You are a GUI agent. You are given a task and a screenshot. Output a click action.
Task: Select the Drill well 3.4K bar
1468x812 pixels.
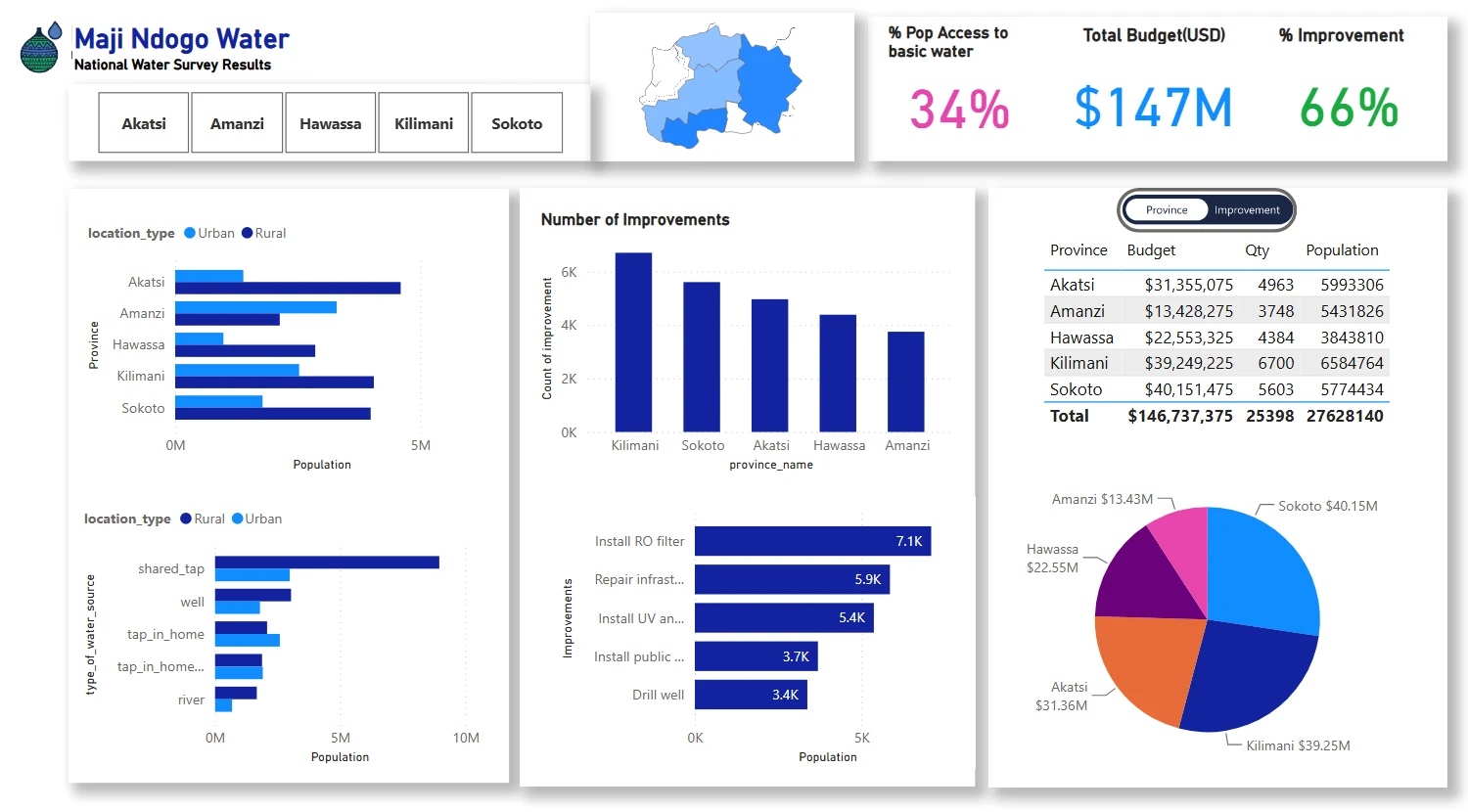(x=751, y=695)
